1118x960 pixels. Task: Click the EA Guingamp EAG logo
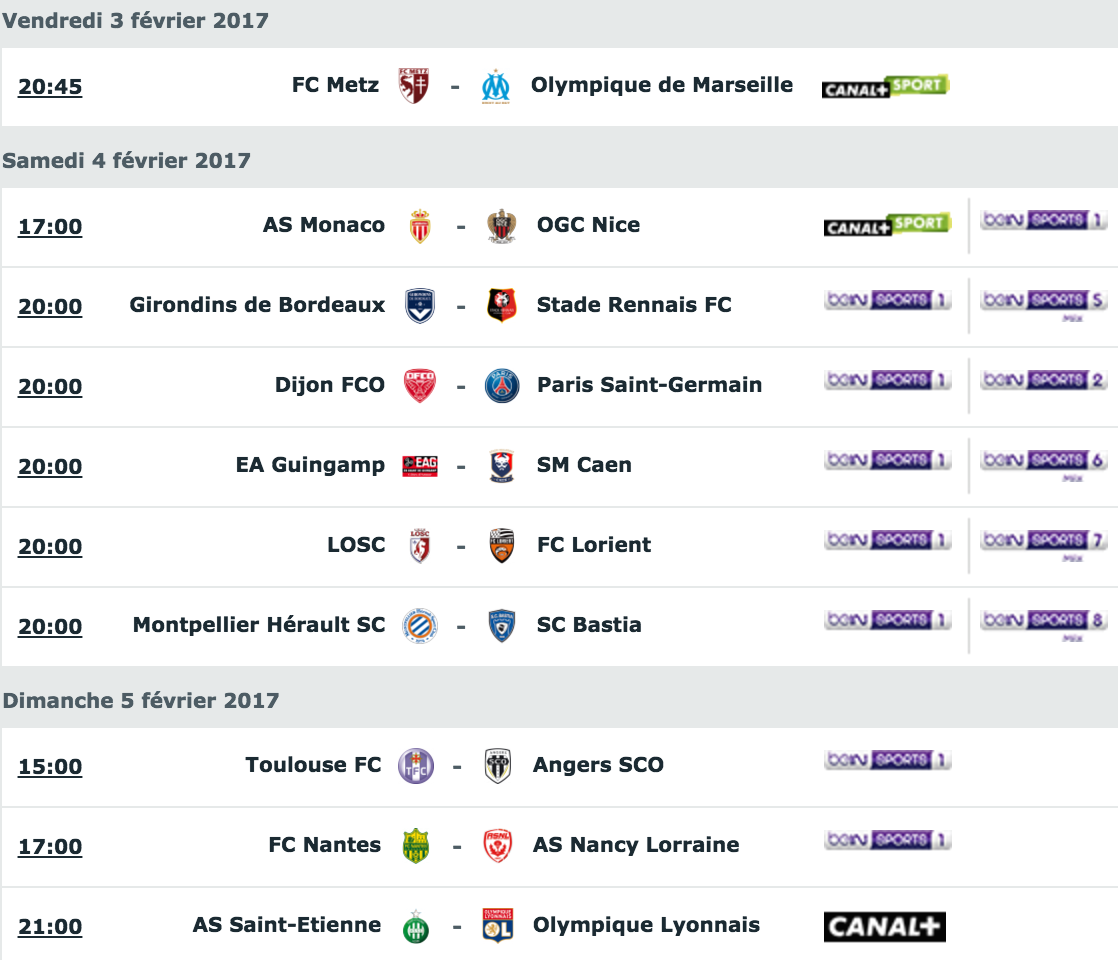420,466
